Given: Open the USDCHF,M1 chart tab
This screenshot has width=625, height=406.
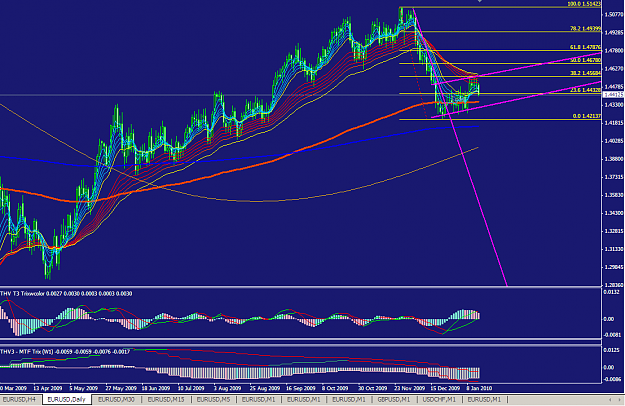Looking at the screenshot, I should click(x=439, y=399).
